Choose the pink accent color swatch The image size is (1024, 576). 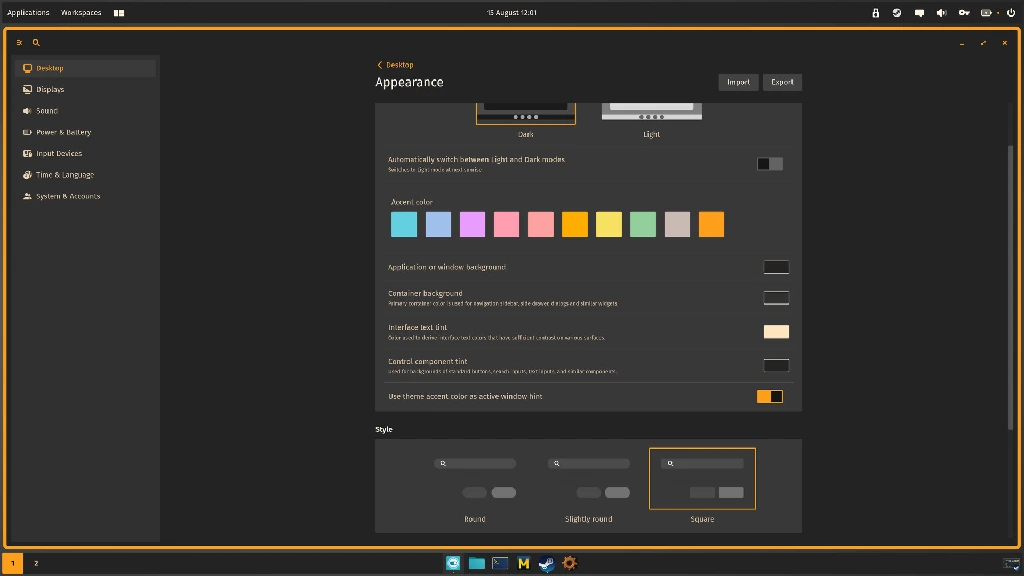506,224
